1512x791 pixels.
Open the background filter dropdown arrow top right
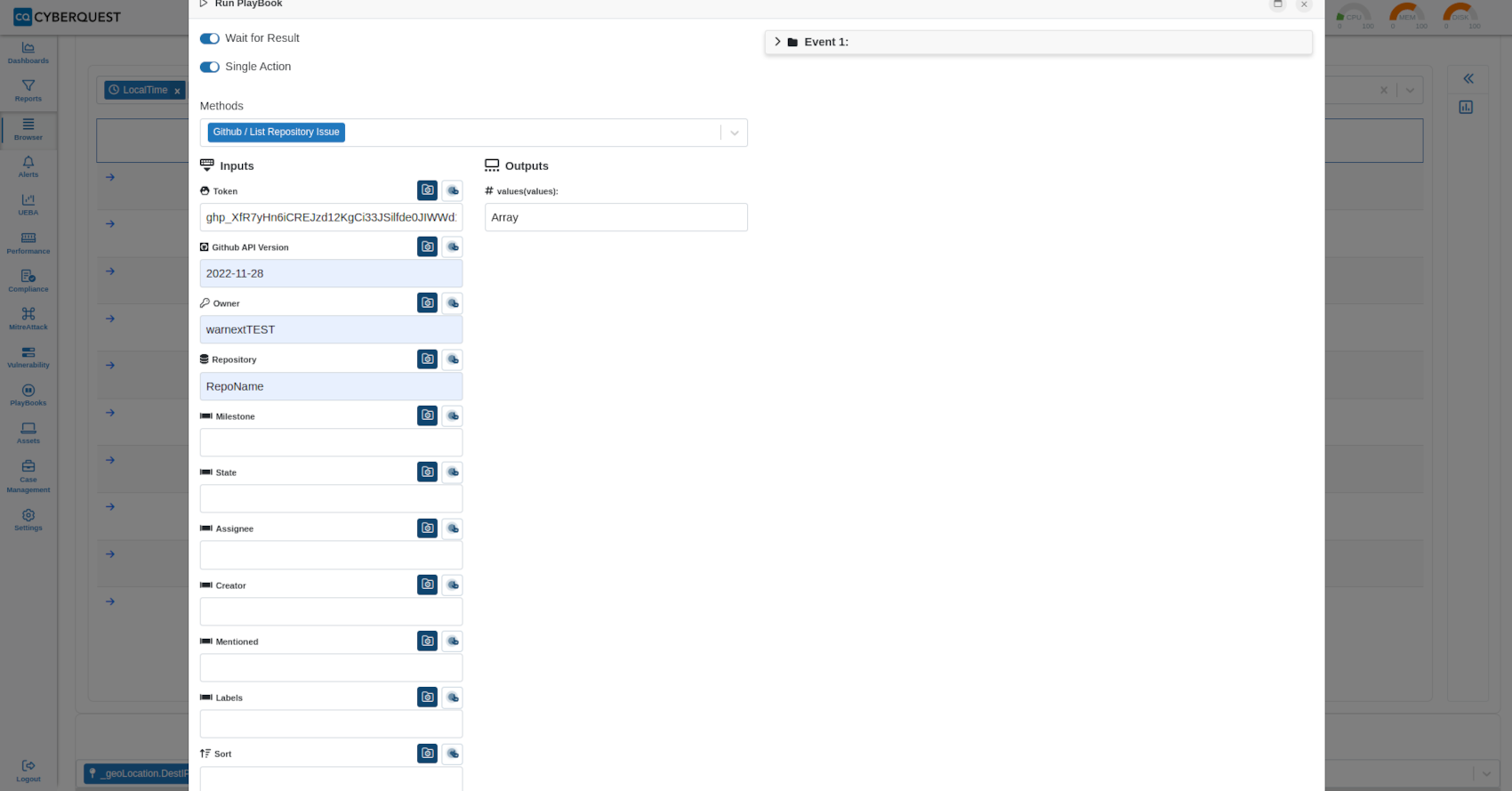[x=1411, y=90]
